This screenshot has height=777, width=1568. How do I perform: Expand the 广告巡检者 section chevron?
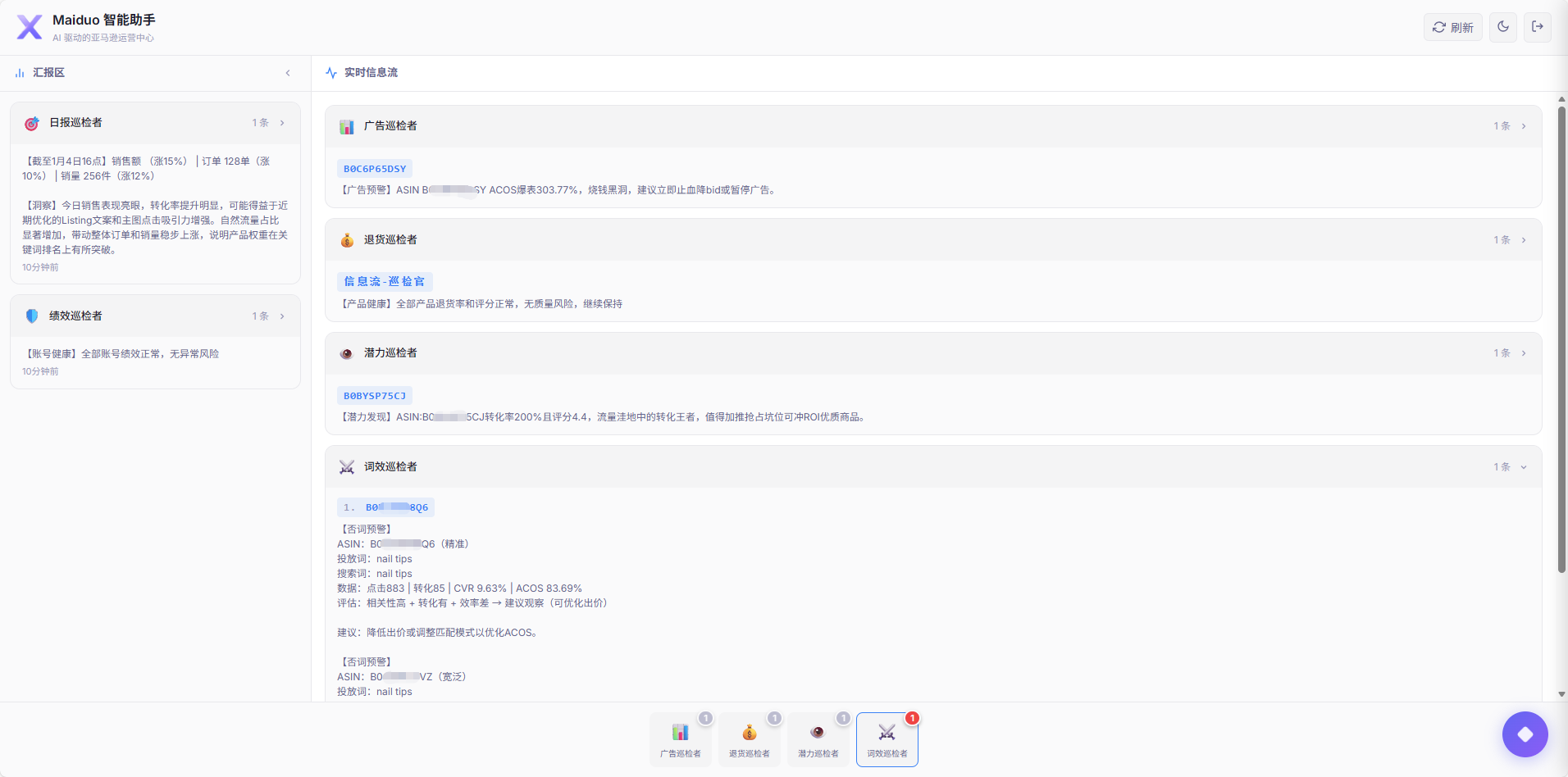pyautogui.click(x=1524, y=126)
